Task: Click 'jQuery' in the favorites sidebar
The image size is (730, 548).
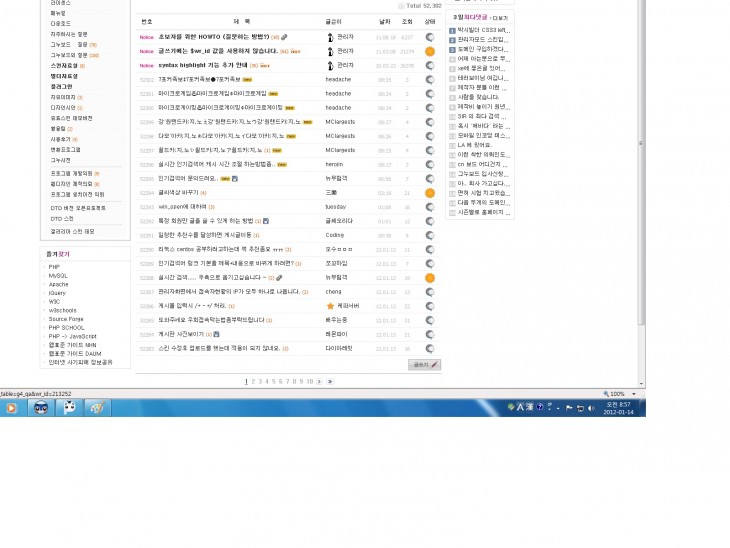Action: (x=57, y=293)
